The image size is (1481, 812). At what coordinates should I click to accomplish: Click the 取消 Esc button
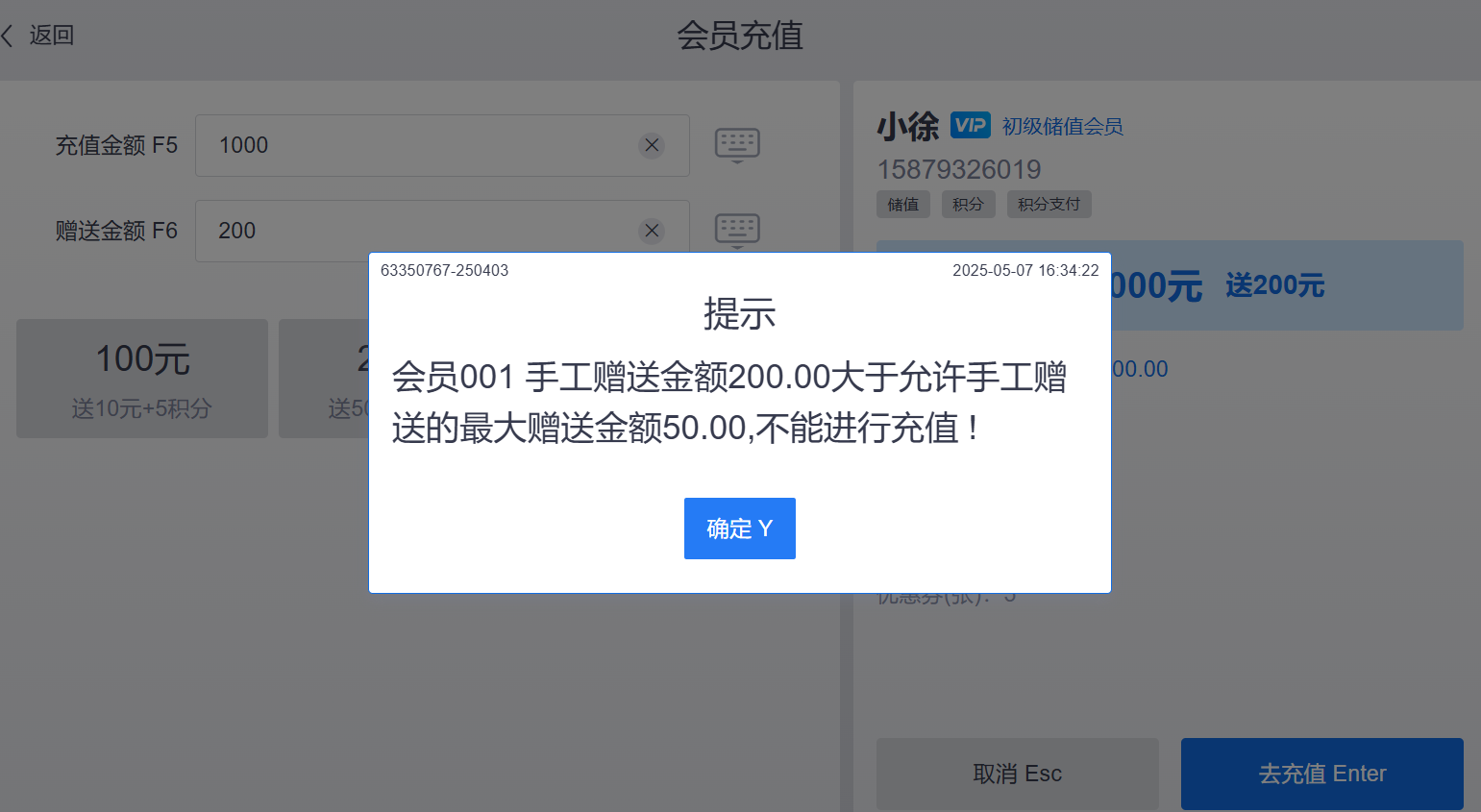pos(1018,774)
